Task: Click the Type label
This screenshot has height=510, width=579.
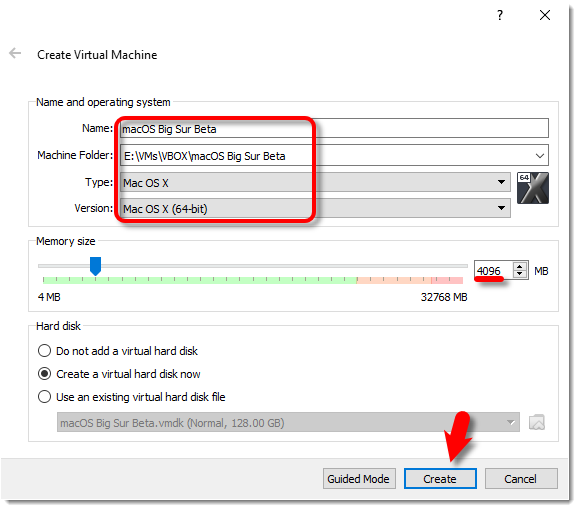Action: (99, 182)
